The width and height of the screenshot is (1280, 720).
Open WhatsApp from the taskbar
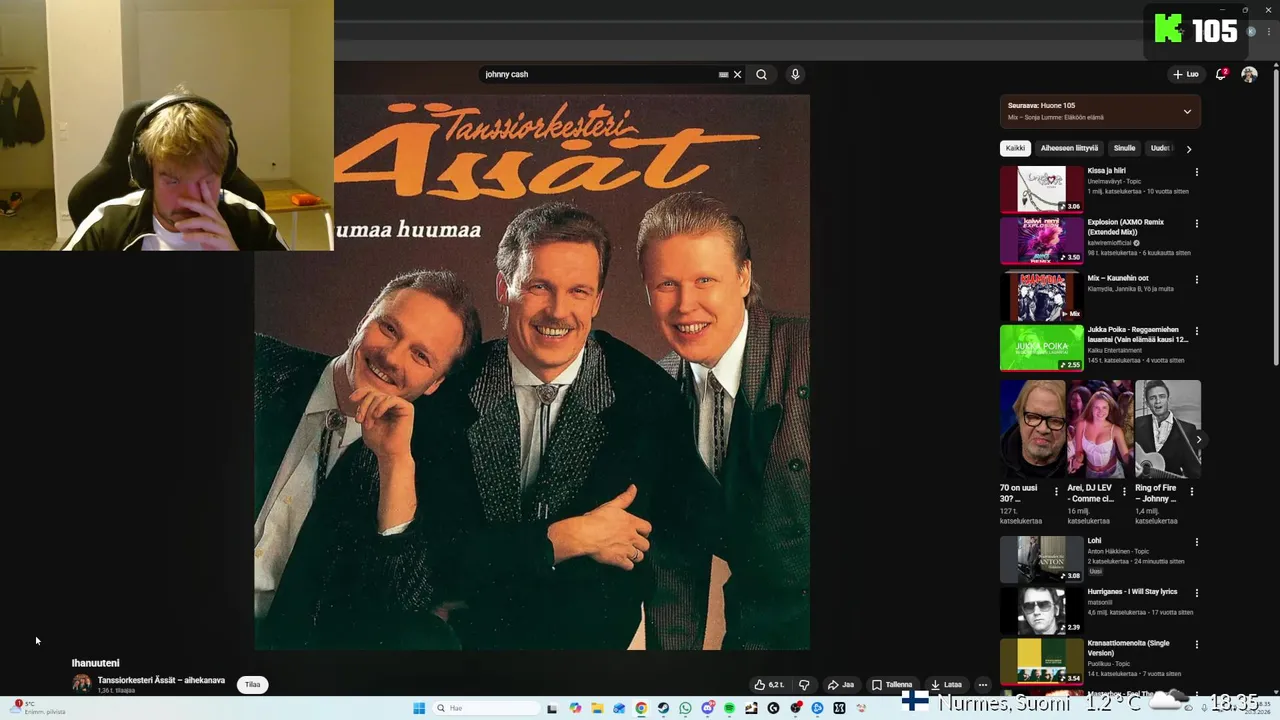click(x=685, y=708)
